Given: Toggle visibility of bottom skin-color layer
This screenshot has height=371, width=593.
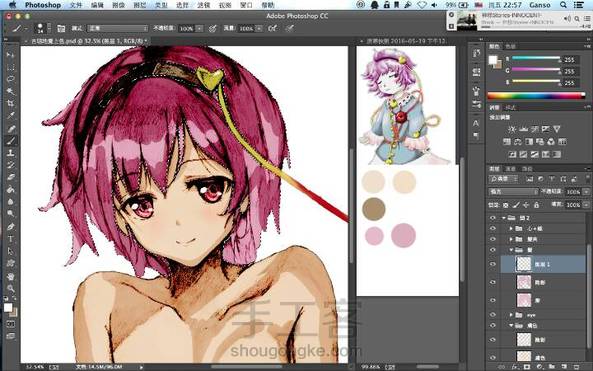Looking at the screenshot, I should point(492,357).
